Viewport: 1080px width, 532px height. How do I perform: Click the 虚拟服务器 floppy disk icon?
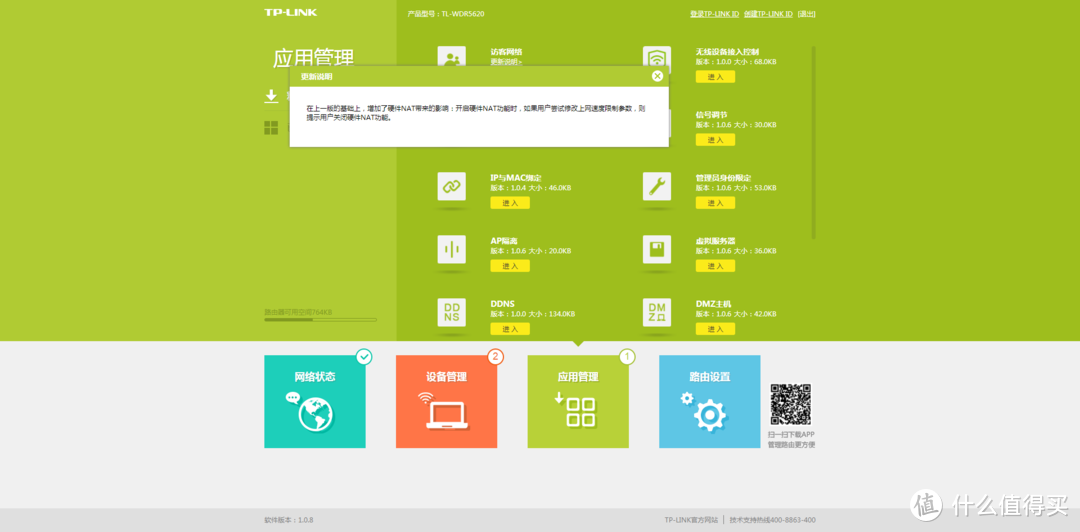(656, 249)
